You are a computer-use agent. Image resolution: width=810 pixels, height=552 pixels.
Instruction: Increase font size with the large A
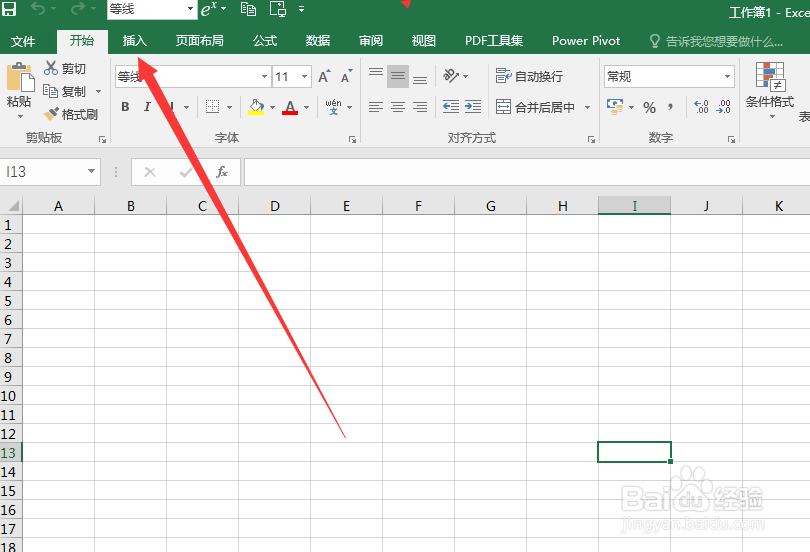point(324,77)
